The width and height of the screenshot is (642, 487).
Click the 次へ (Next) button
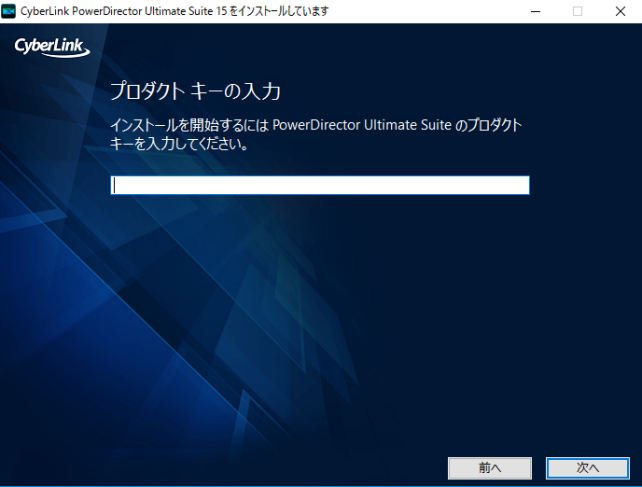588,468
